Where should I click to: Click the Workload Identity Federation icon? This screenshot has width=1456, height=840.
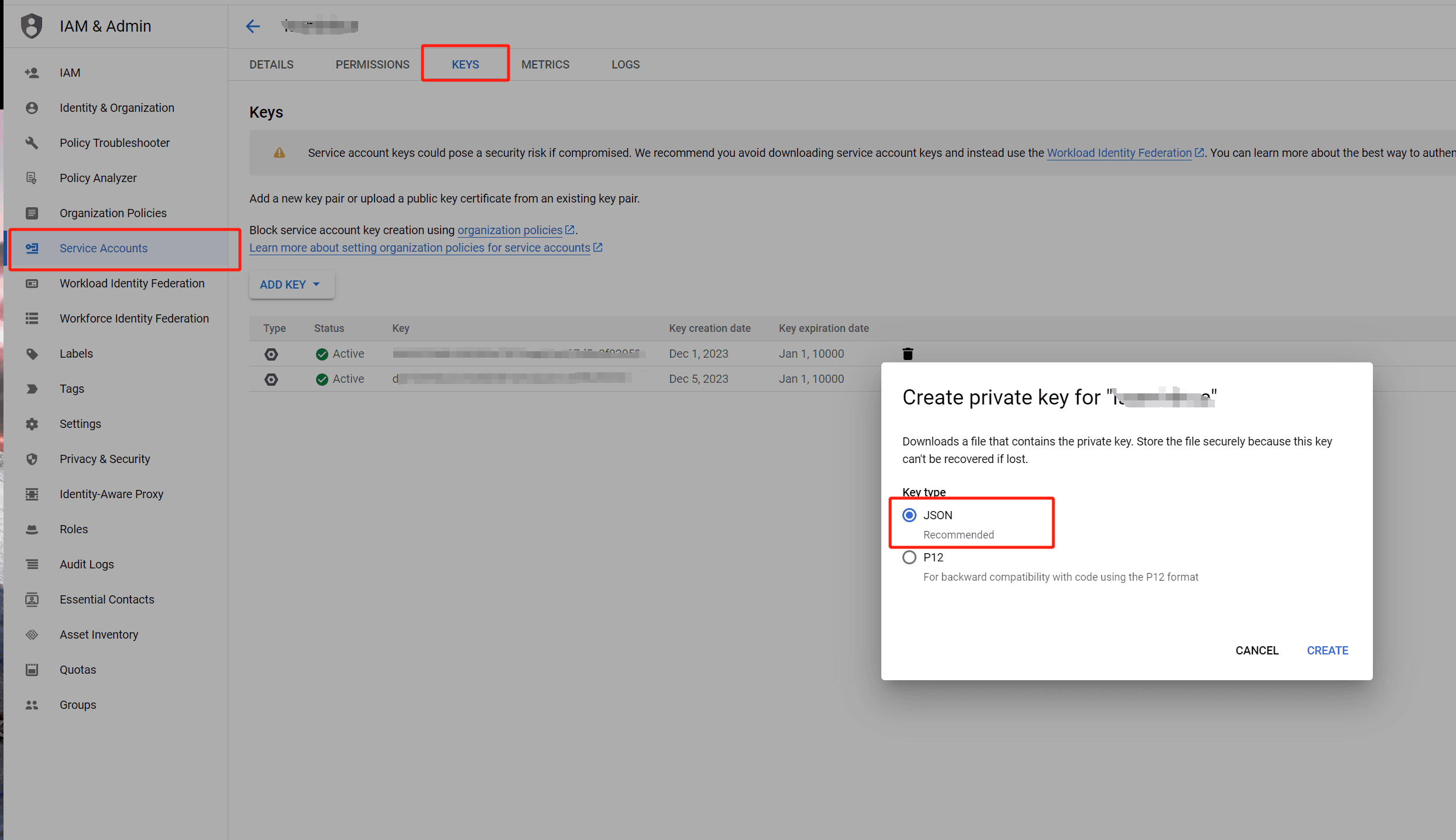tap(32, 283)
